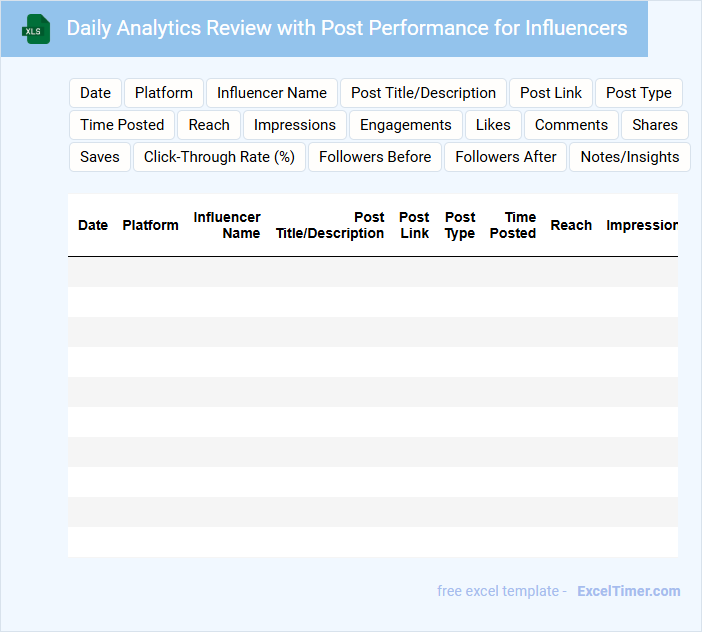The image size is (702, 632).
Task: Select the Platform tag button
Action: (x=164, y=93)
